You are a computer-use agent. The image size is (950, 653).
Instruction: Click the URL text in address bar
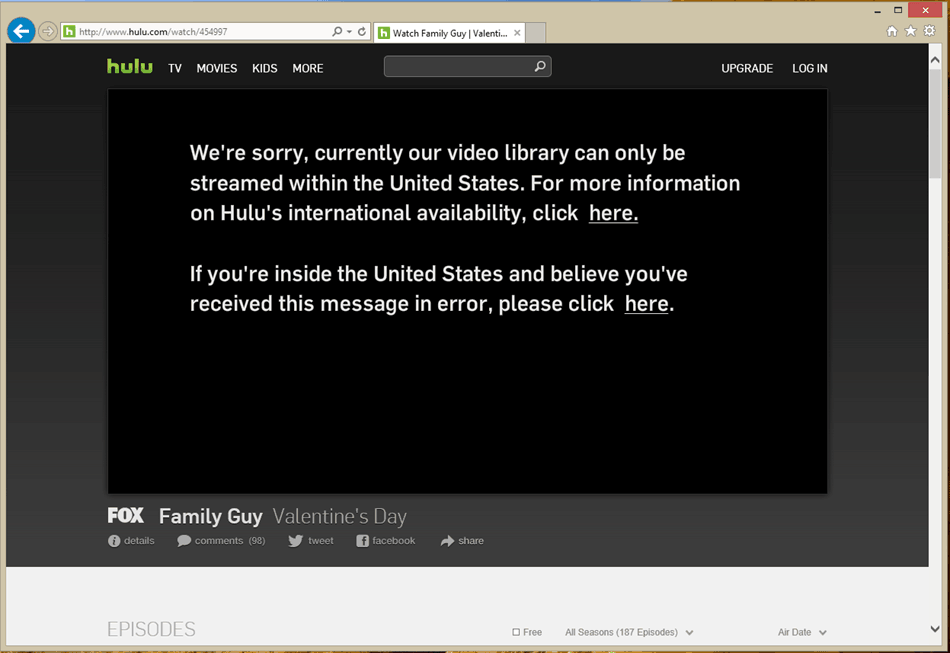click(153, 31)
